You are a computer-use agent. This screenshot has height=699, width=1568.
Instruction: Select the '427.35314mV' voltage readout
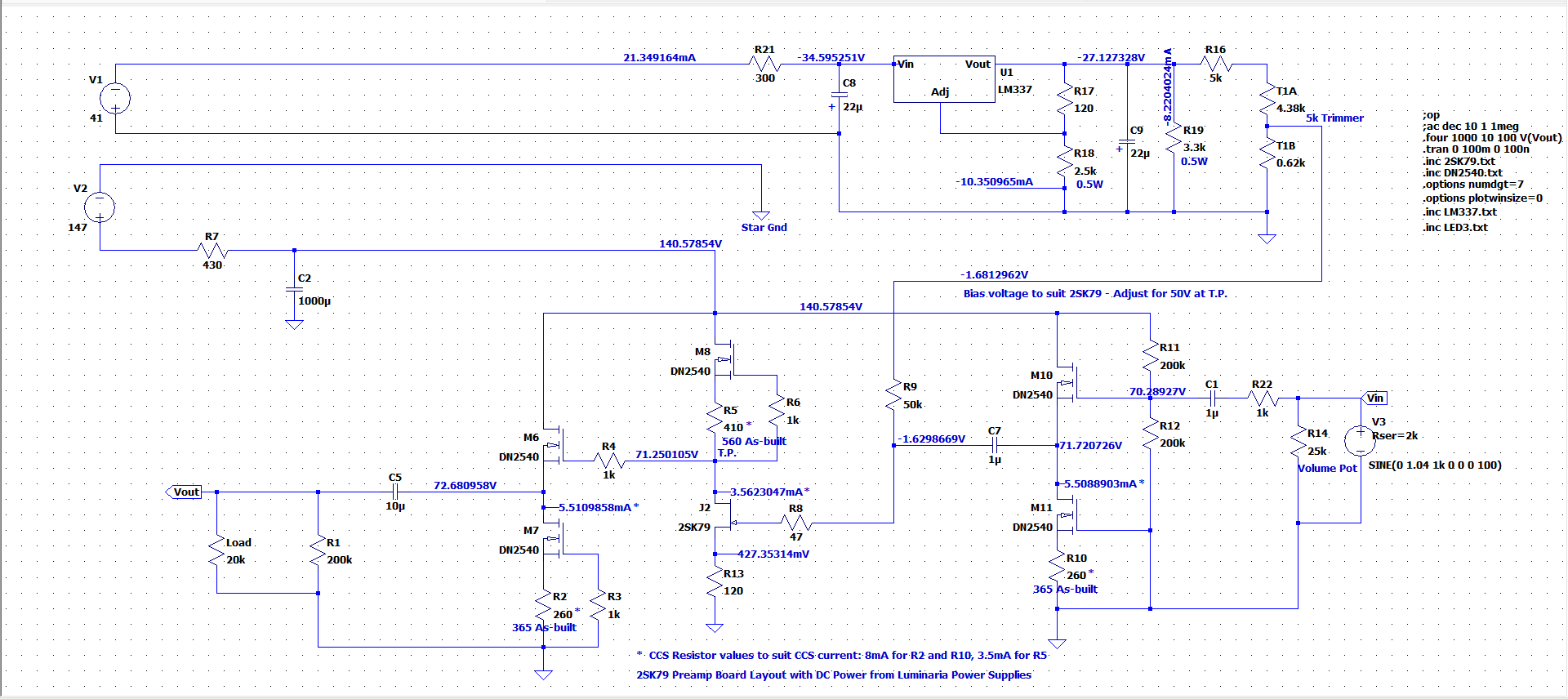tap(773, 554)
